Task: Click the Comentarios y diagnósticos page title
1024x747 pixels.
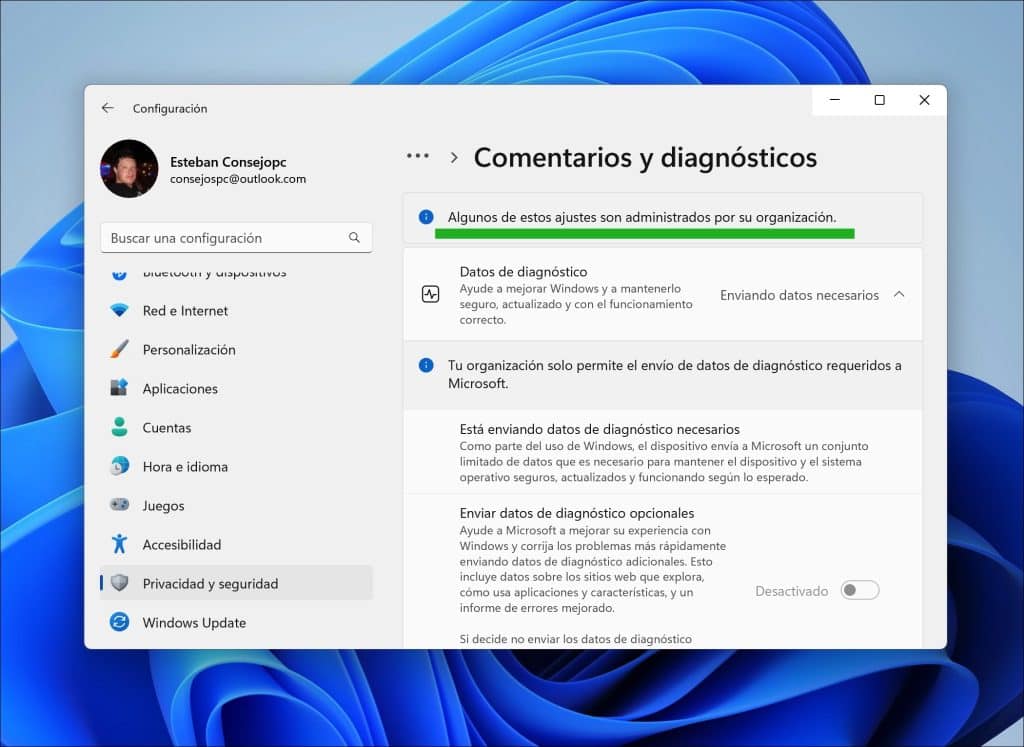Action: point(645,157)
